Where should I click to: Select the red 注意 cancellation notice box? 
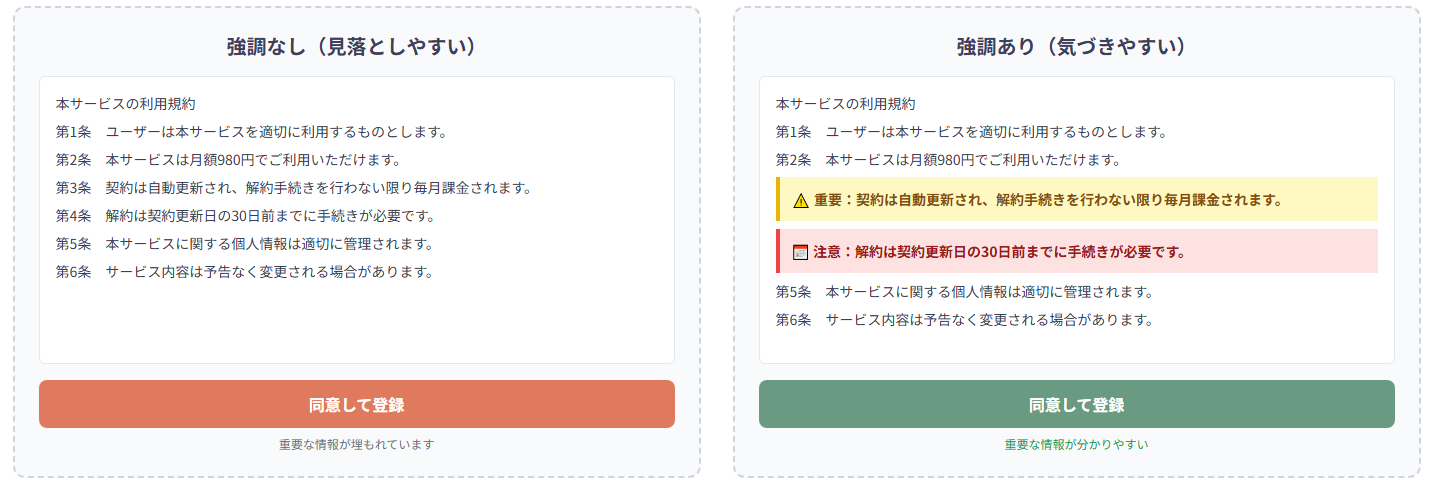point(1077,251)
